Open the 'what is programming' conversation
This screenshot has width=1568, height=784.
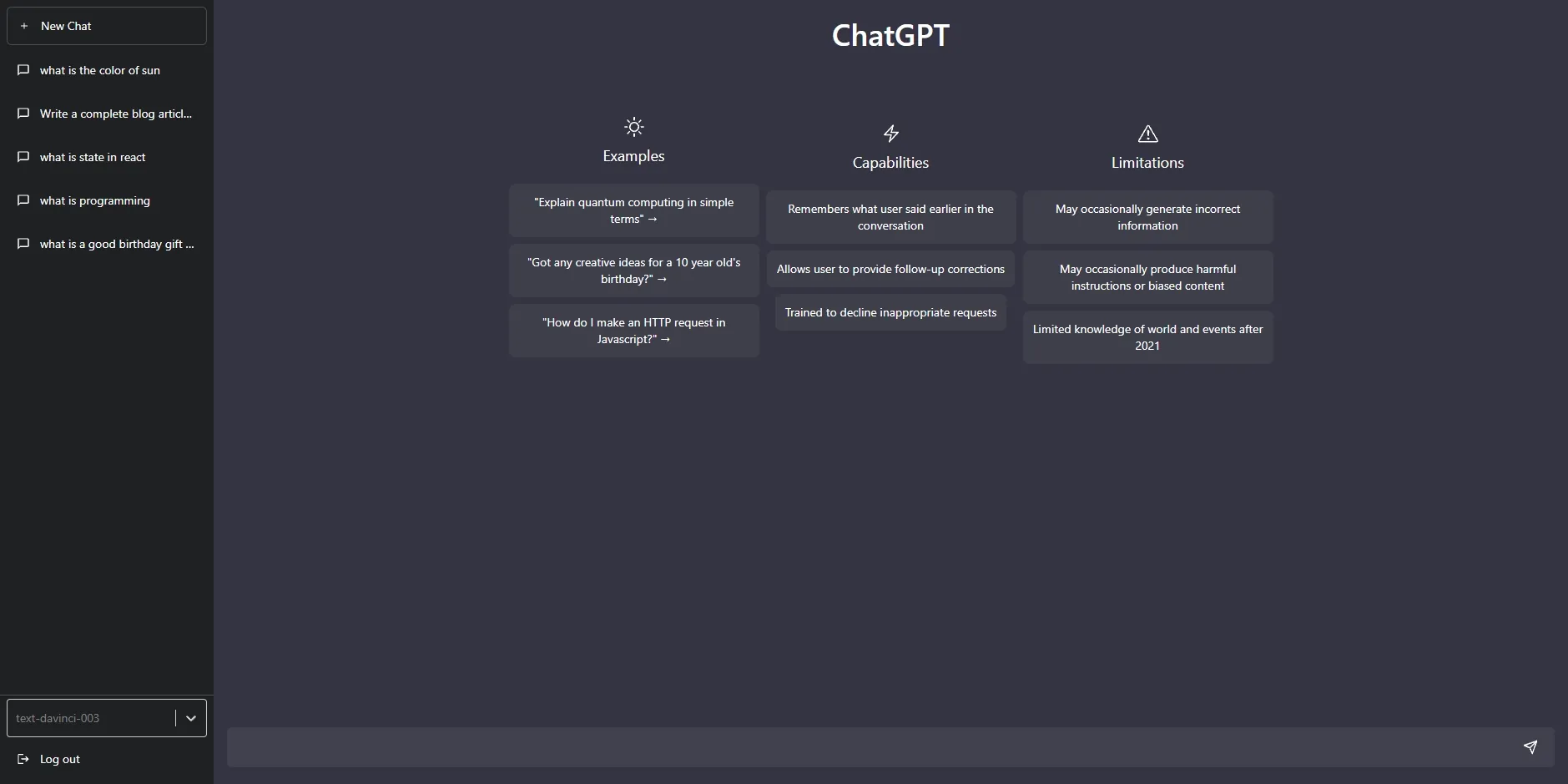click(x=107, y=200)
